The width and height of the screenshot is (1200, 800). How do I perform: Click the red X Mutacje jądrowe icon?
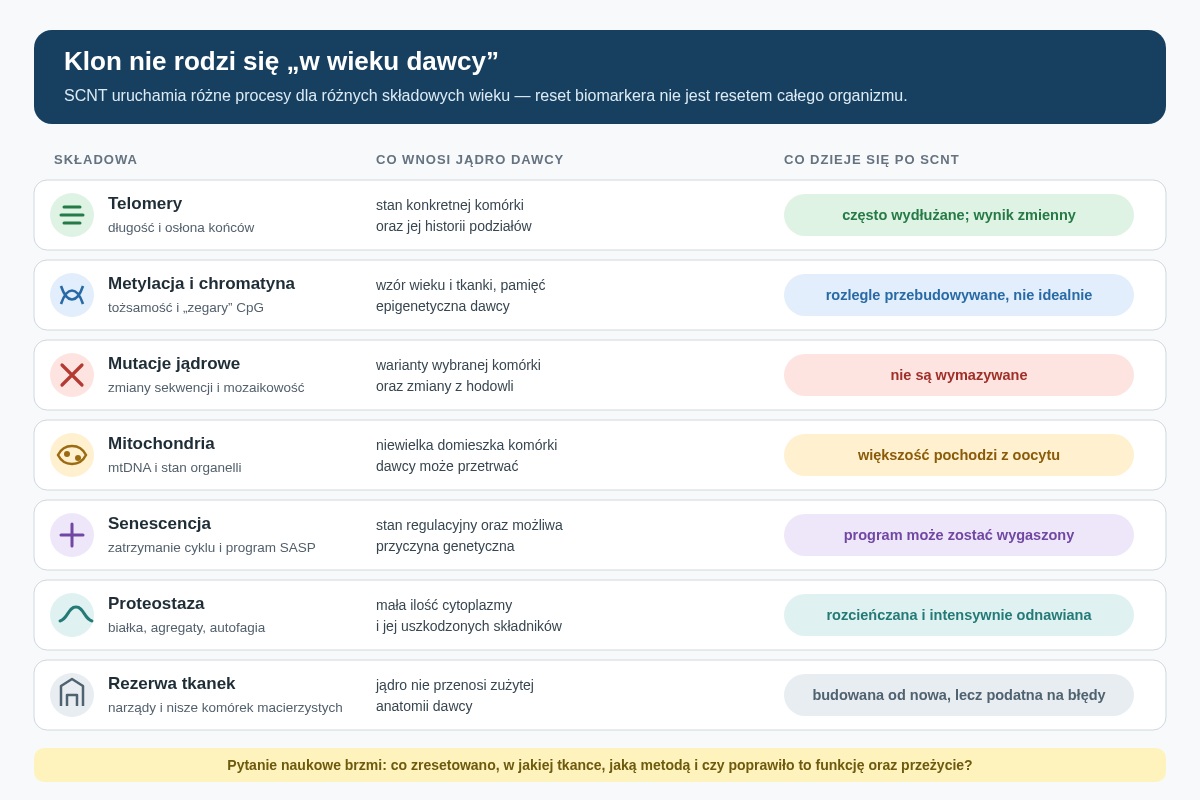(x=72, y=375)
